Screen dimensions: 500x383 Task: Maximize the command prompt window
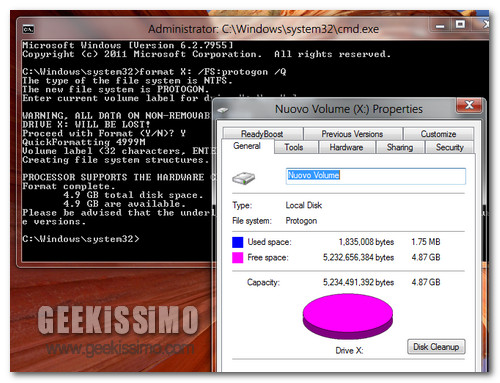coord(460,25)
